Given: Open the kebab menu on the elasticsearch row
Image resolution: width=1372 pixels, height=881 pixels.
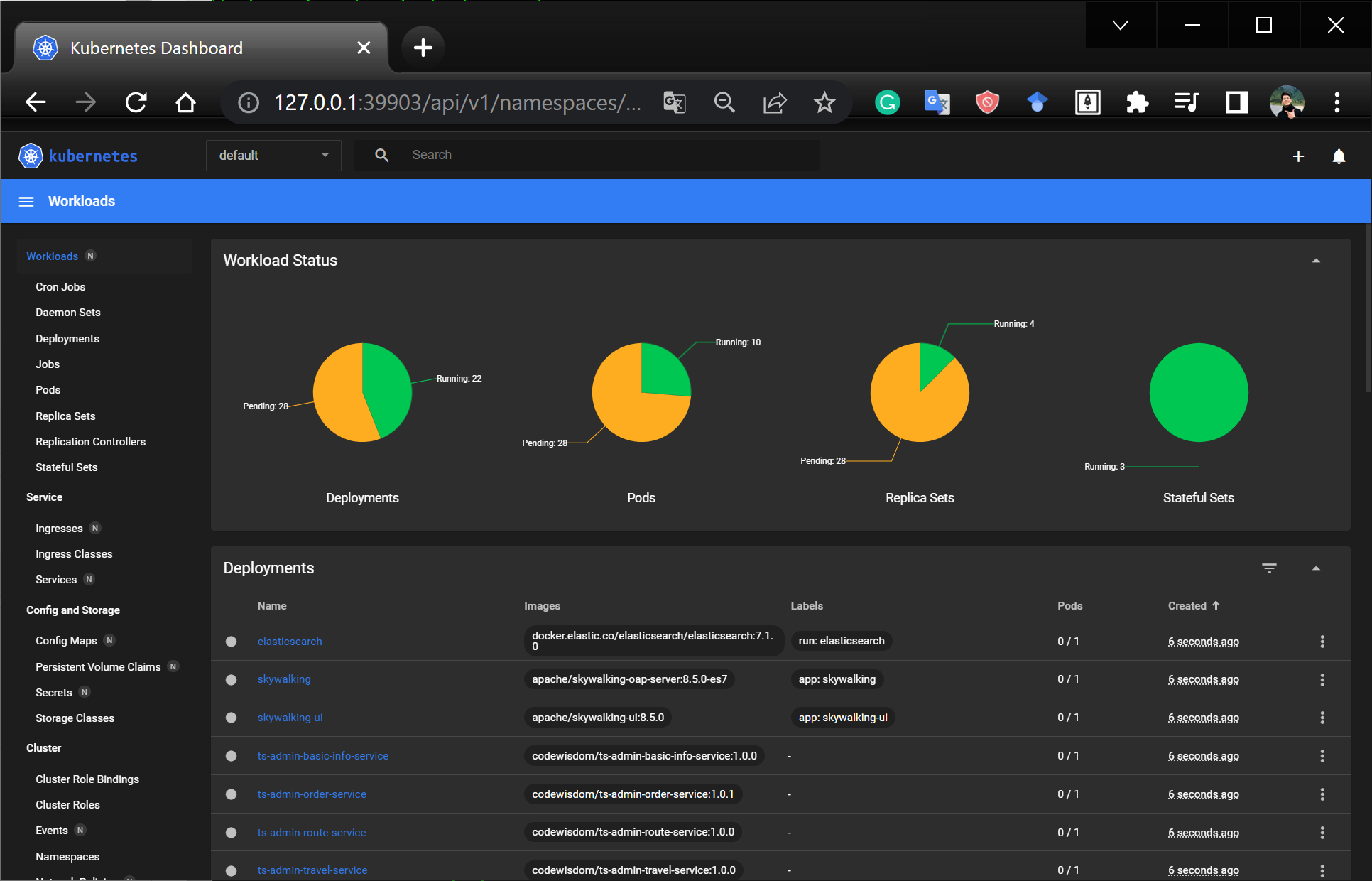Looking at the screenshot, I should 1322,641.
